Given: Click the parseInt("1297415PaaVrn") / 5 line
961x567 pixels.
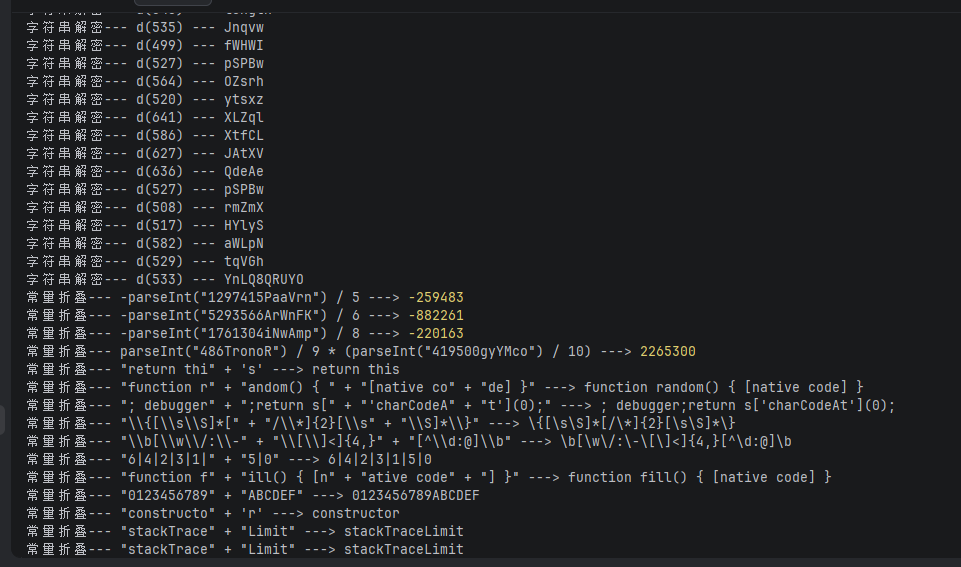Looking at the screenshot, I should 245,297.
